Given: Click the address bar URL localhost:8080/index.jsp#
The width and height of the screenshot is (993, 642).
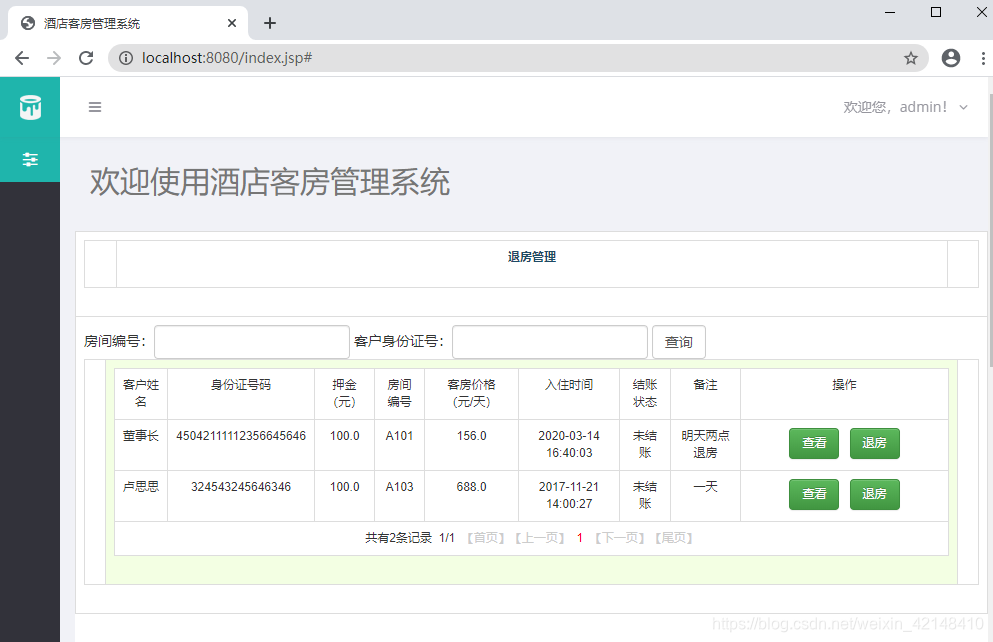Looking at the screenshot, I should pos(227,58).
